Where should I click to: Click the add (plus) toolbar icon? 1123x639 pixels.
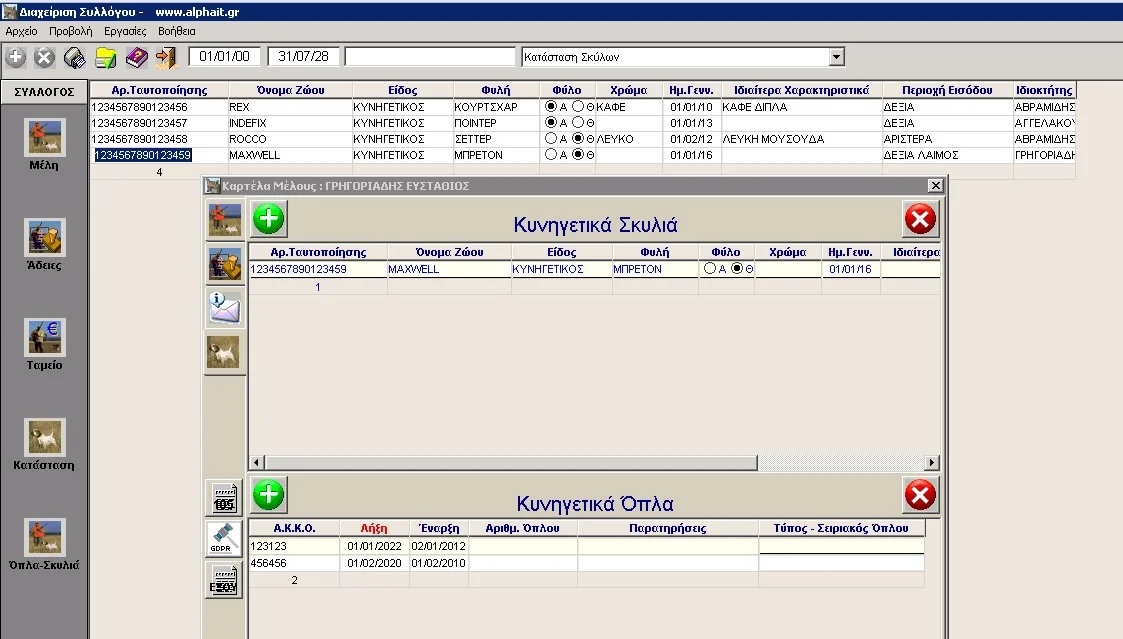[15, 57]
